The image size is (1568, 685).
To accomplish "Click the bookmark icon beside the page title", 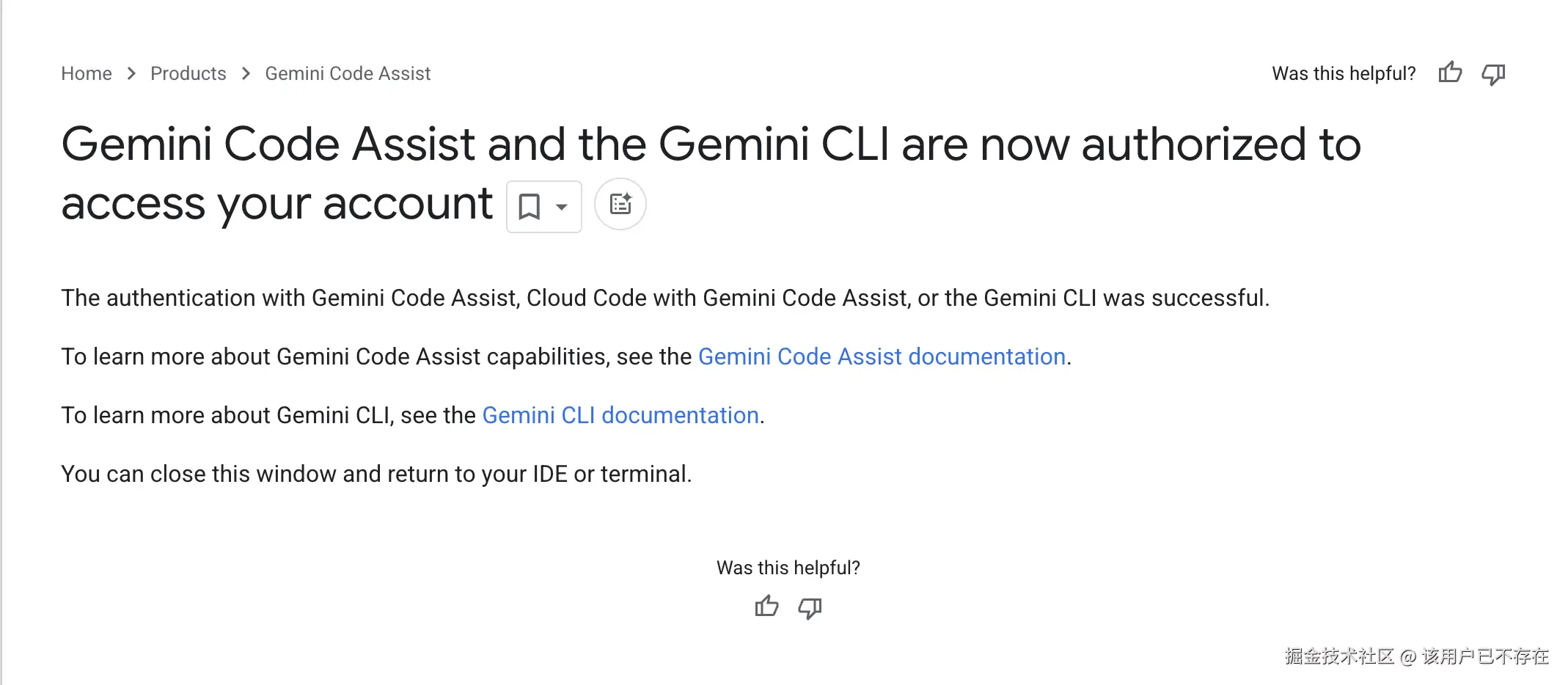I will [530, 207].
